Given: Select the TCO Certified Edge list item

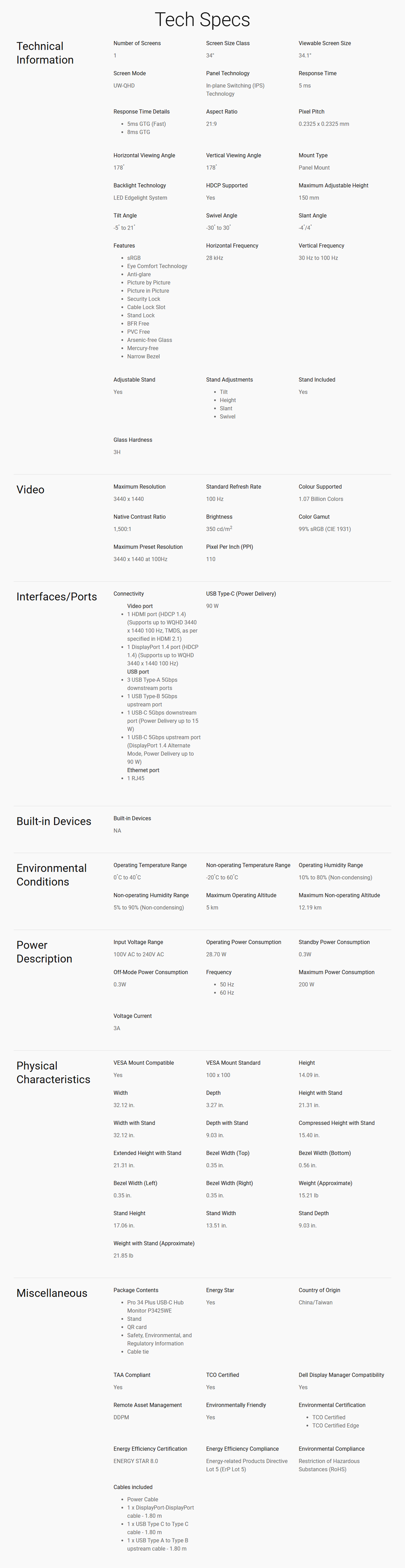Looking at the screenshot, I should [x=336, y=1426].
